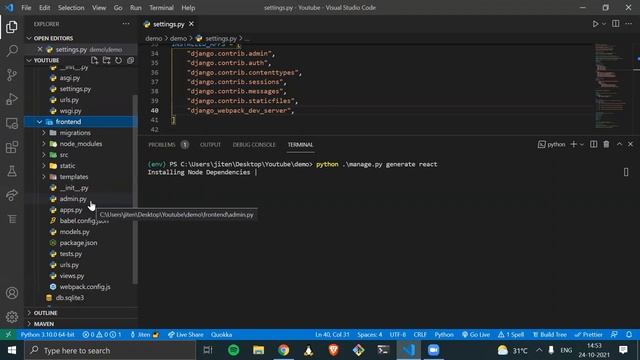Click Go Live in status bar

pos(476,335)
